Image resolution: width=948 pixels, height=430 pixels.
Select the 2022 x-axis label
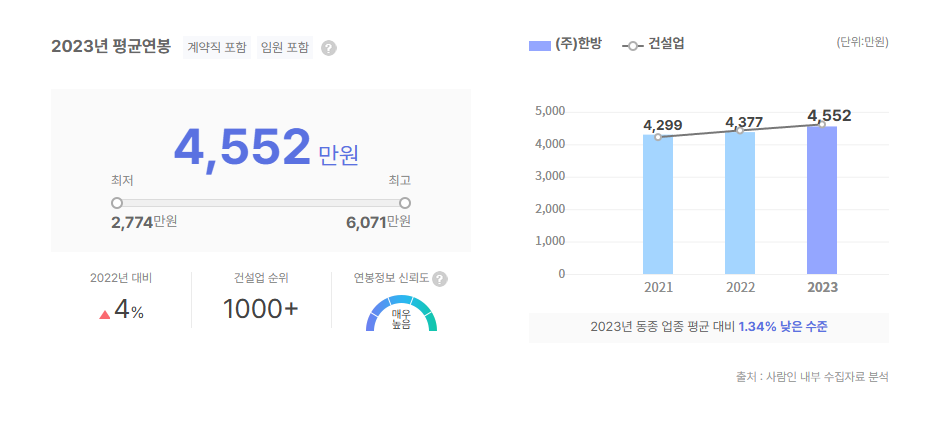(741, 288)
